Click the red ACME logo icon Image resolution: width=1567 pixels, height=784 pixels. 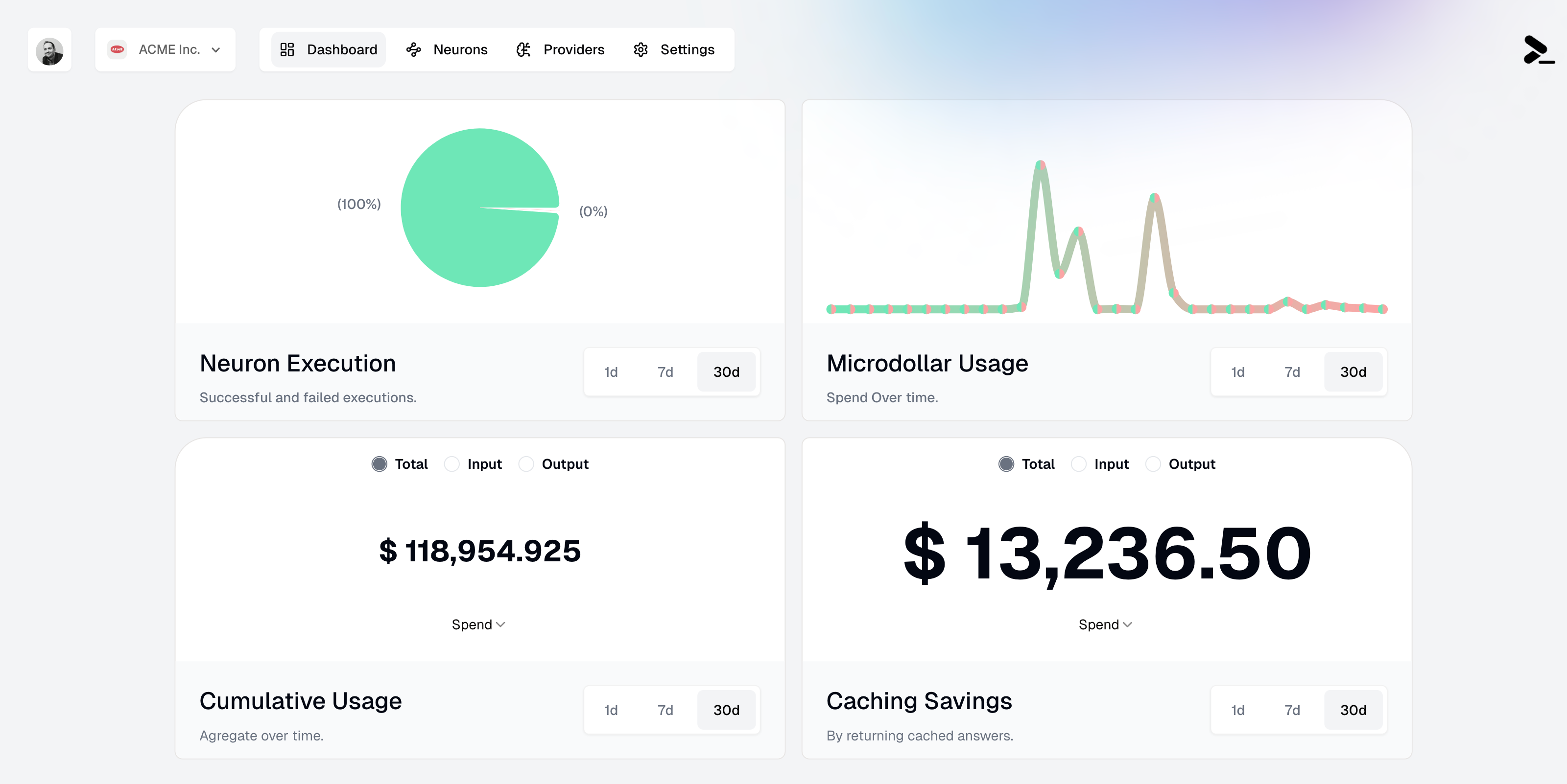pos(117,50)
